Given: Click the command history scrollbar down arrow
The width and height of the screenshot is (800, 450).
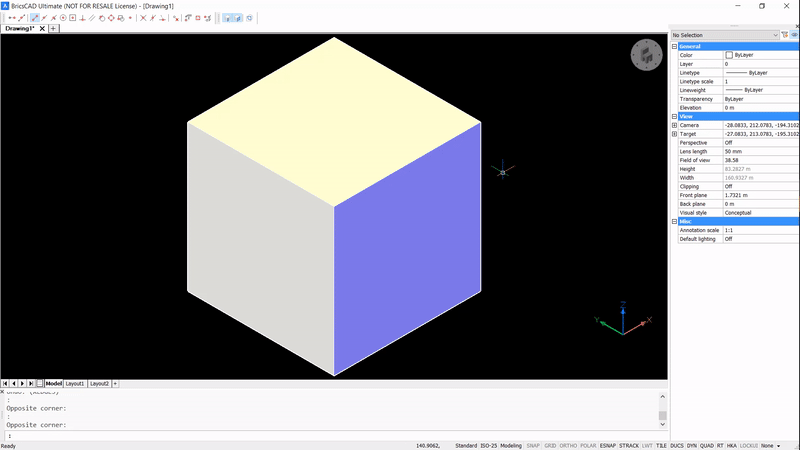Looking at the screenshot, I should click(x=662, y=424).
